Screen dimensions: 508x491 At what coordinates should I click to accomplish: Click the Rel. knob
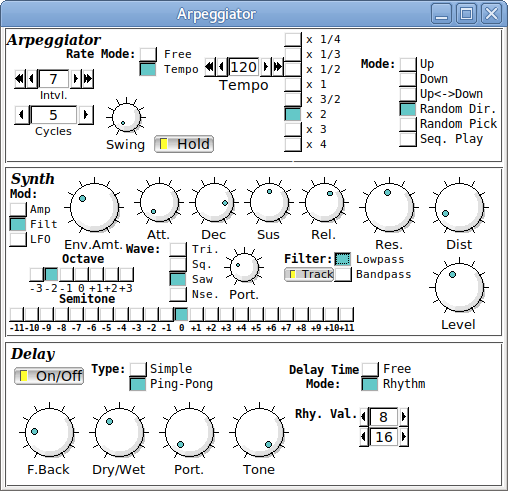pos(324,202)
